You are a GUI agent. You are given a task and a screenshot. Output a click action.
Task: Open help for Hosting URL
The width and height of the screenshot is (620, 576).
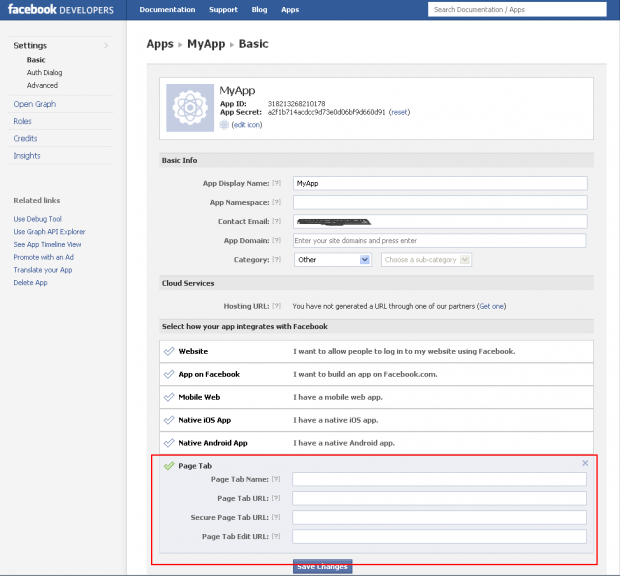[x=276, y=306]
